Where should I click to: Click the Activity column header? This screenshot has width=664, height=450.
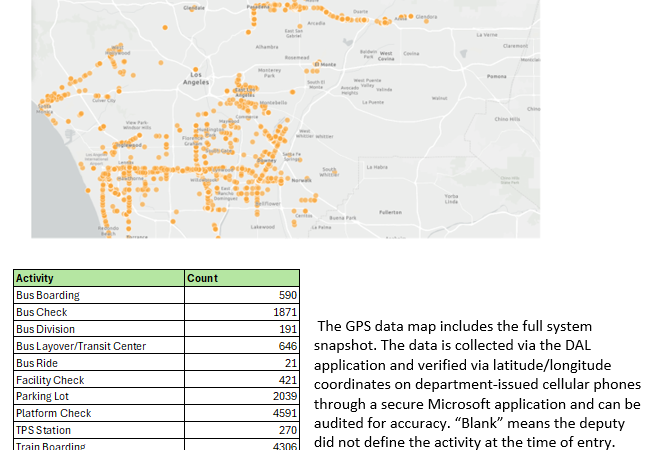[35, 278]
